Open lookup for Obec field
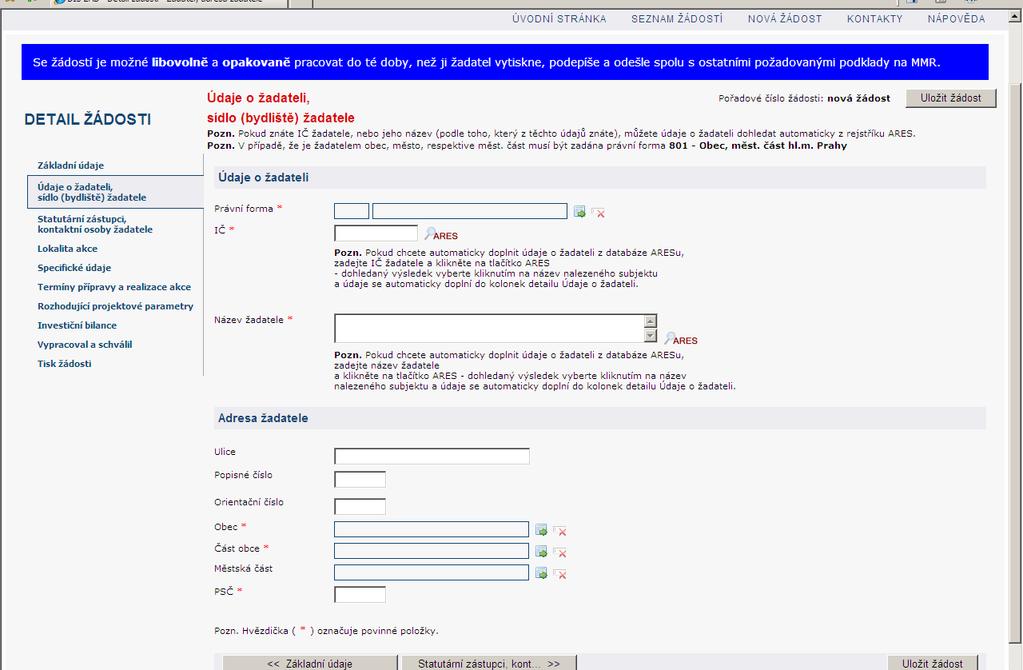 click(541, 530)
